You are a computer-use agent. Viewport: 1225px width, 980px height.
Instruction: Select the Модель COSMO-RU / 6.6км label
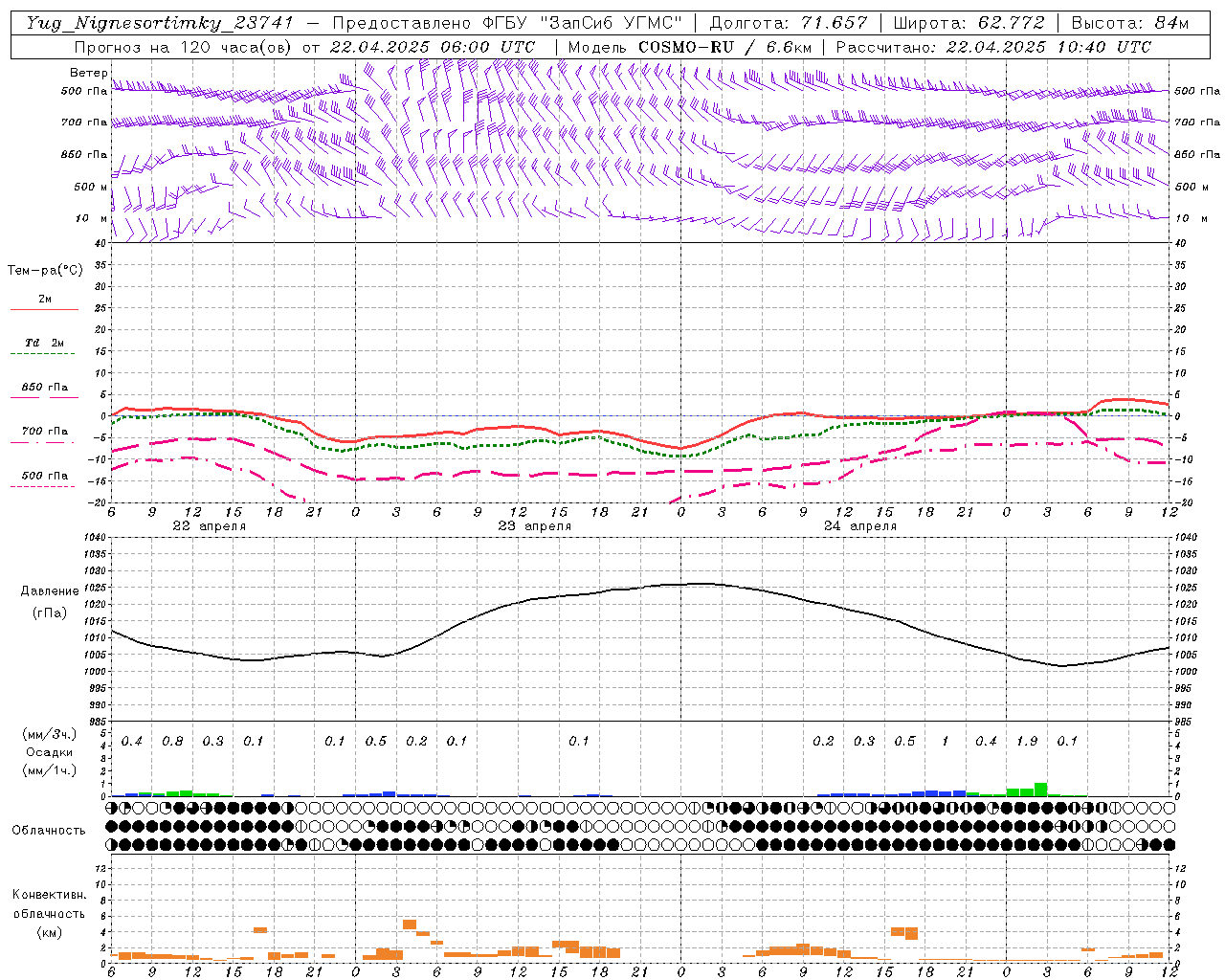click(690, 47)
